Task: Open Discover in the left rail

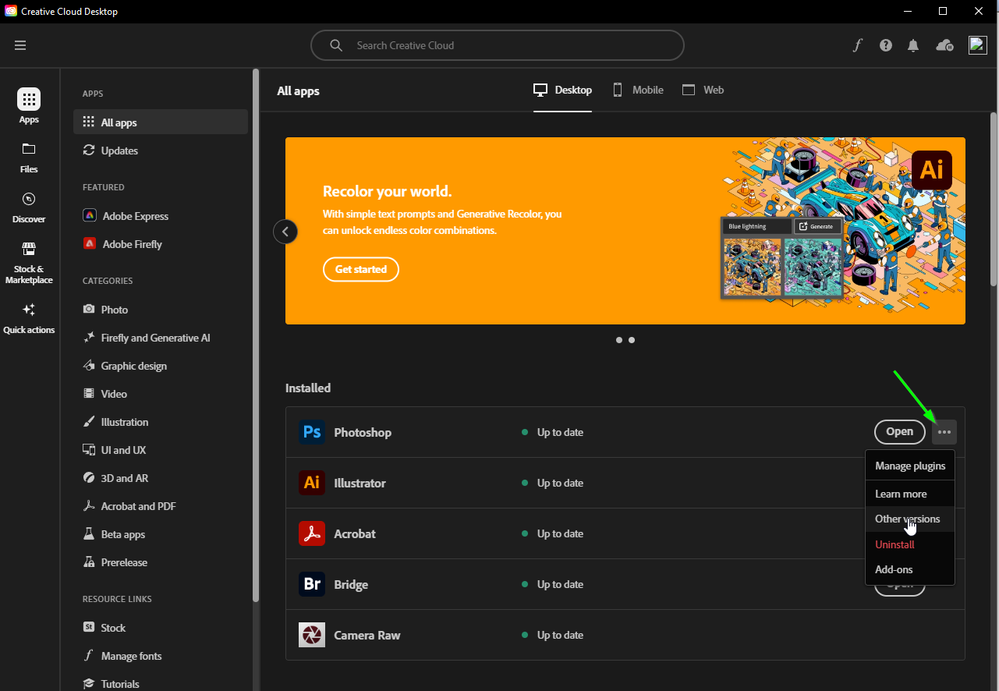Action: (29, 208)
